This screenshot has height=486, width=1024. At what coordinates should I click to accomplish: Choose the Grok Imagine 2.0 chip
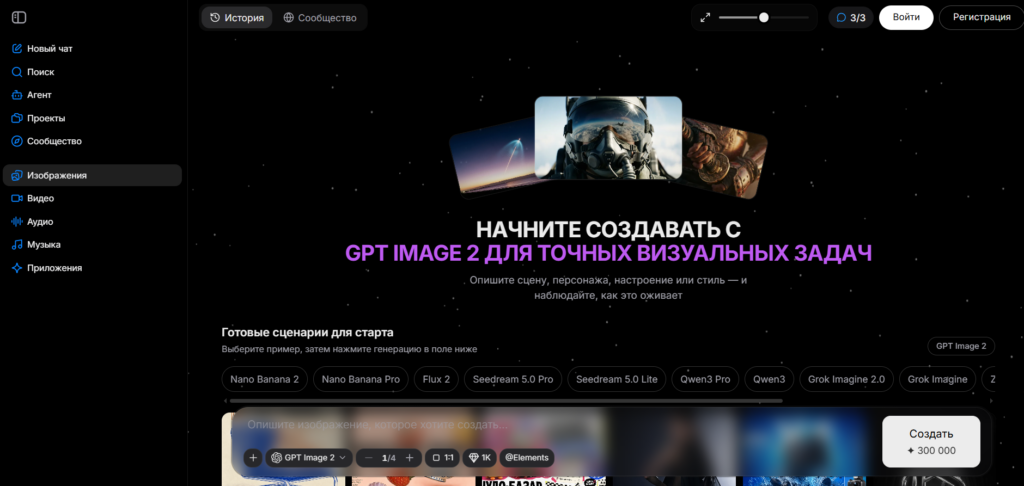click(846, 379)
